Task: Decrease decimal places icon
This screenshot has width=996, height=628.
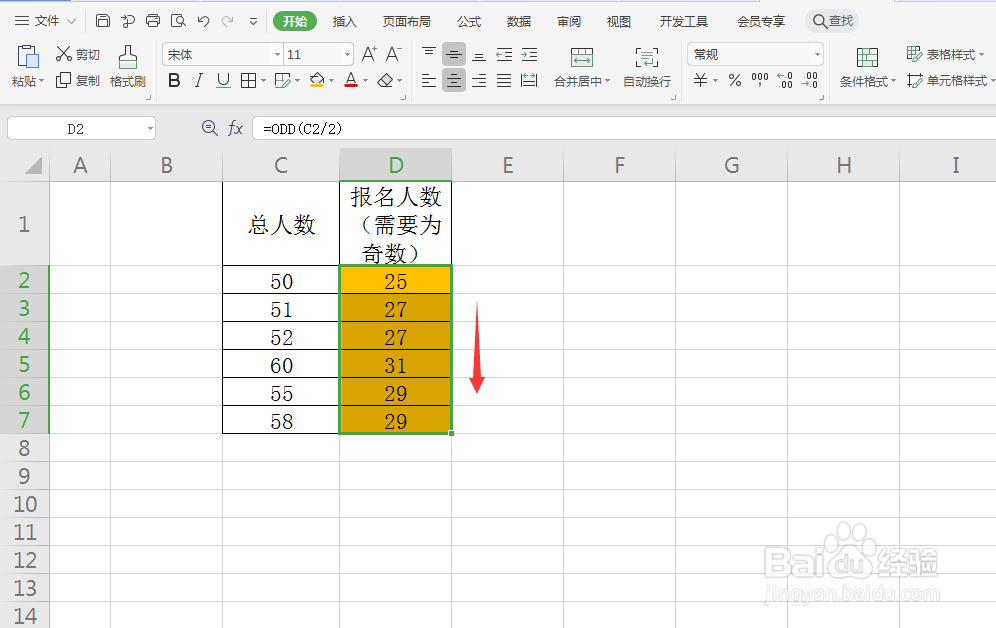Action: pyautogui.click(x=811, y=80)
